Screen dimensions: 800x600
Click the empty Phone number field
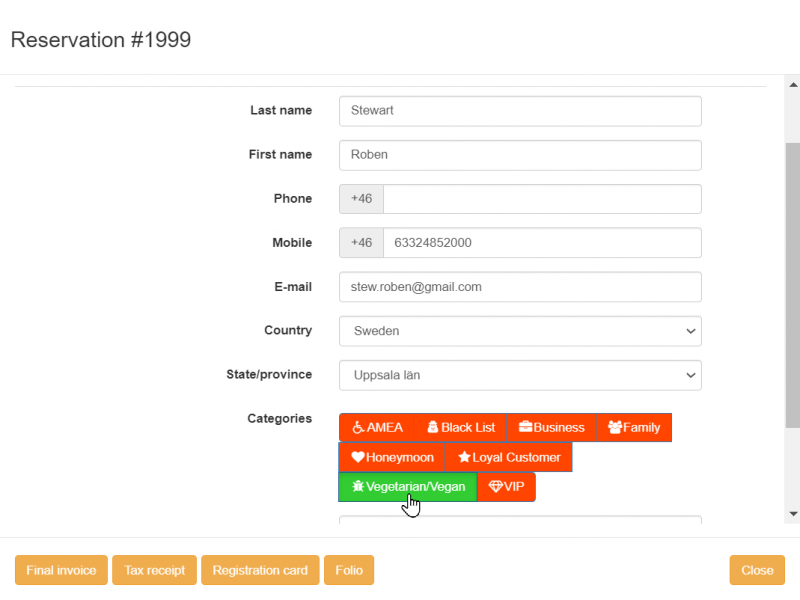click(x=541, y=199)
